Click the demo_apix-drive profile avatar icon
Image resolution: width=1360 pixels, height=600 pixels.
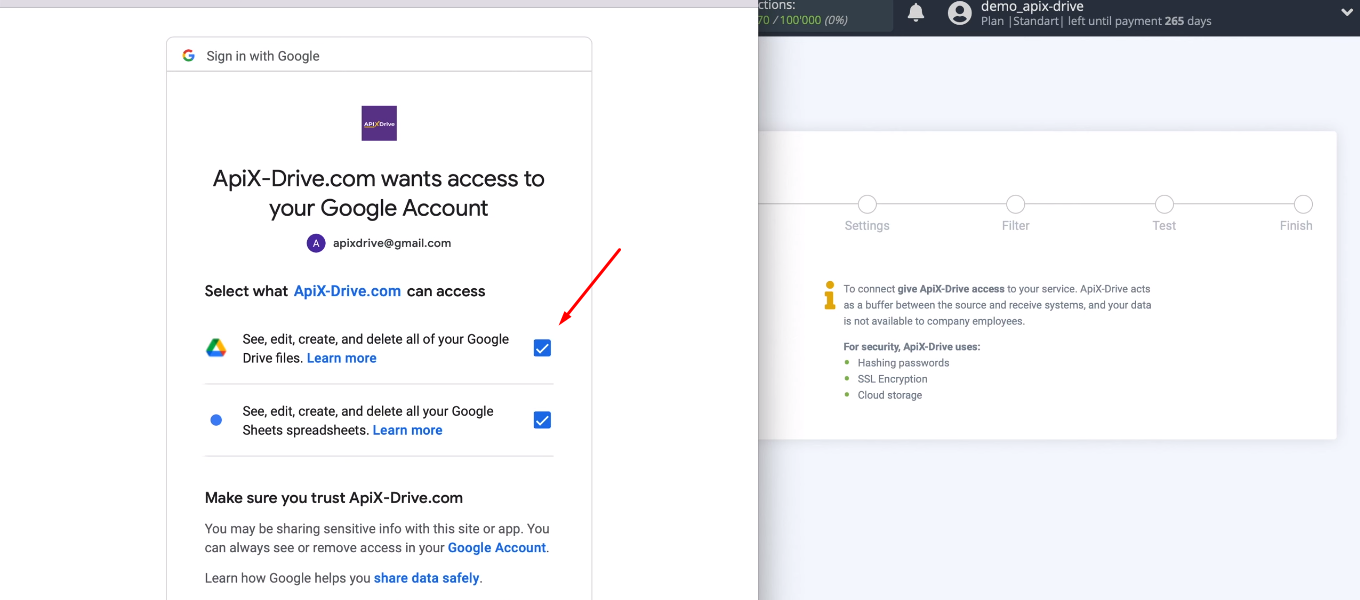959,13
